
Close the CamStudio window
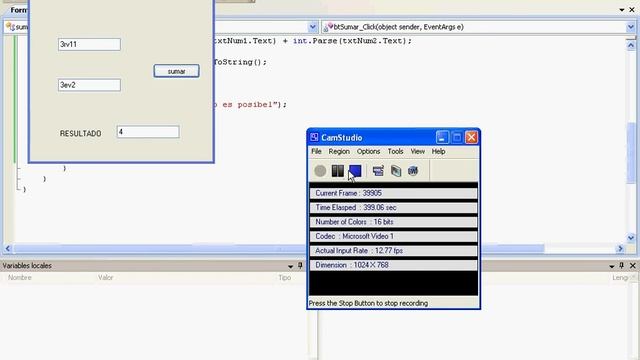(471, 138)
